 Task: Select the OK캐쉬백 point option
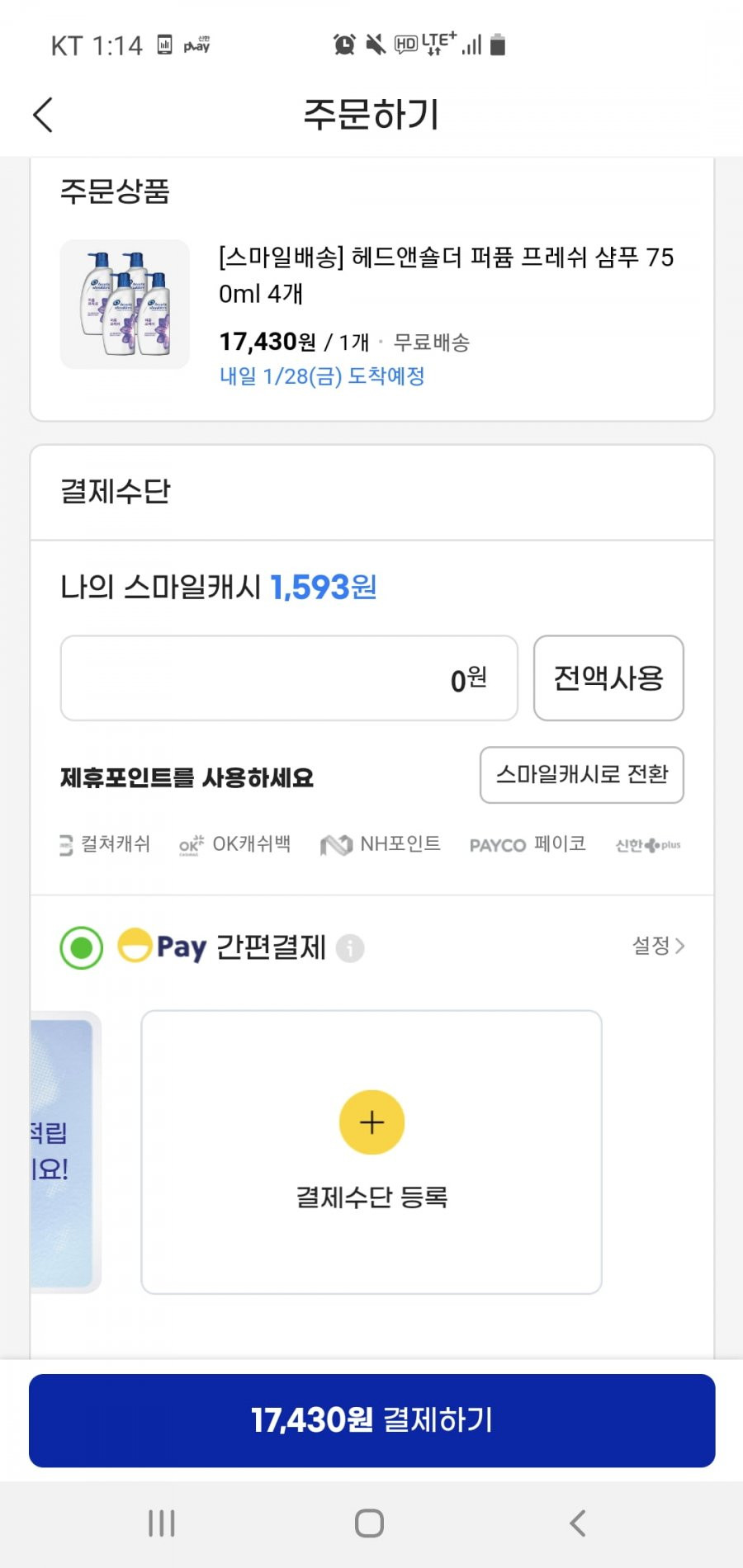point(234,844)
